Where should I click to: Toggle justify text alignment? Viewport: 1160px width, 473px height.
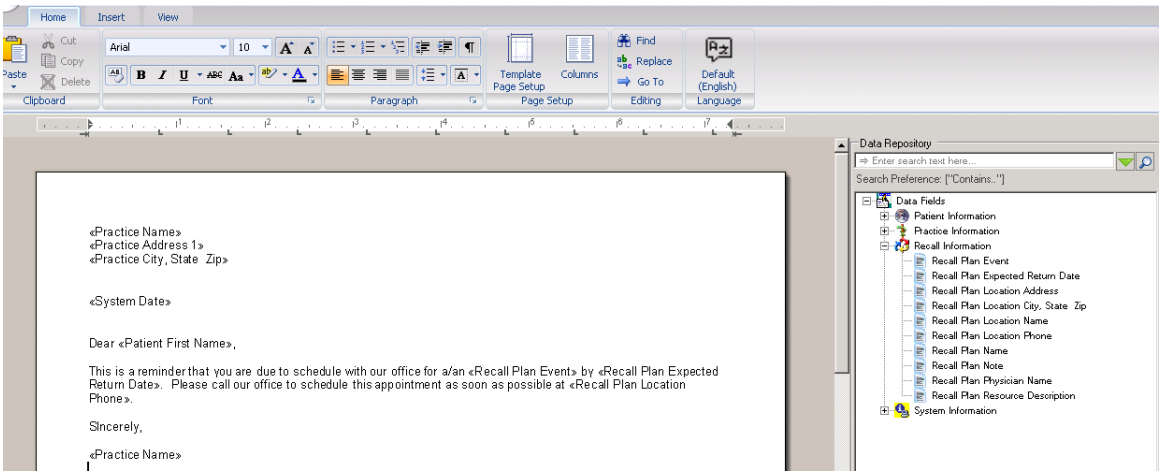(402, 75)
